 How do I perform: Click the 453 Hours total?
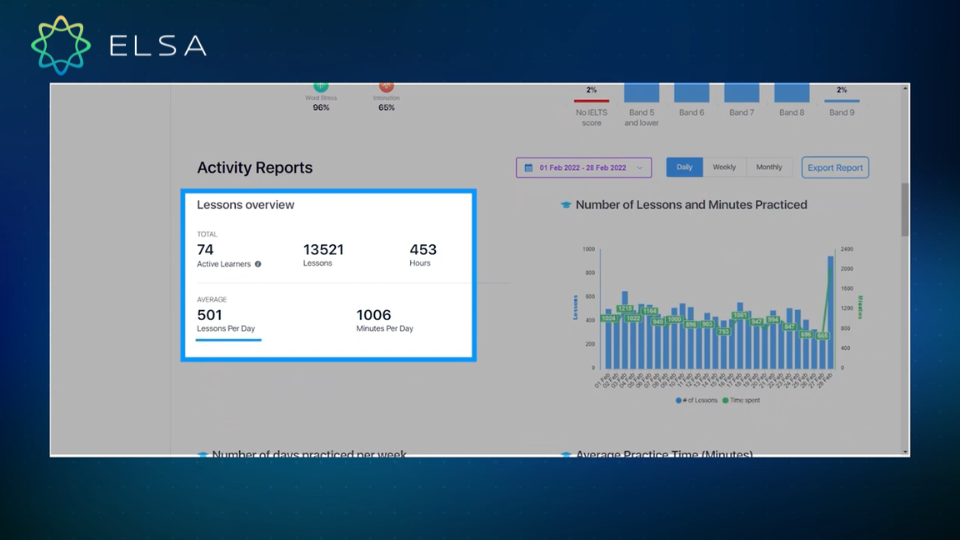[x=423, y=250]
